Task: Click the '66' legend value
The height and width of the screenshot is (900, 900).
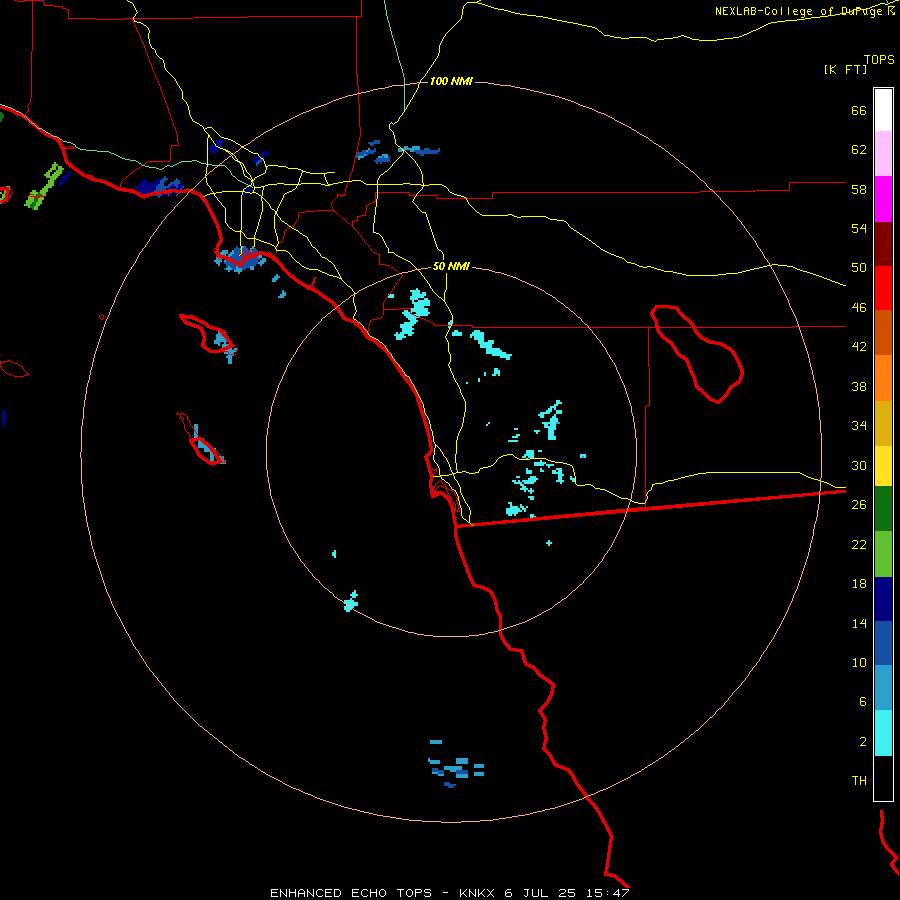Action: point(859,111)
